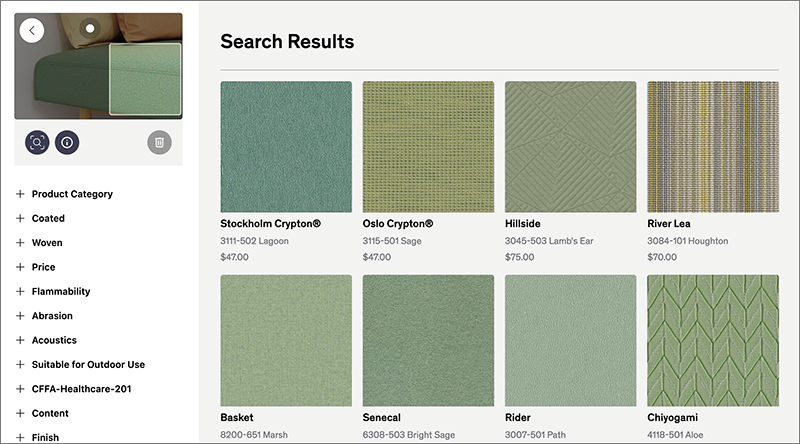Open the Stockholm Crypton Lagoon swatch

pos(286,146)
